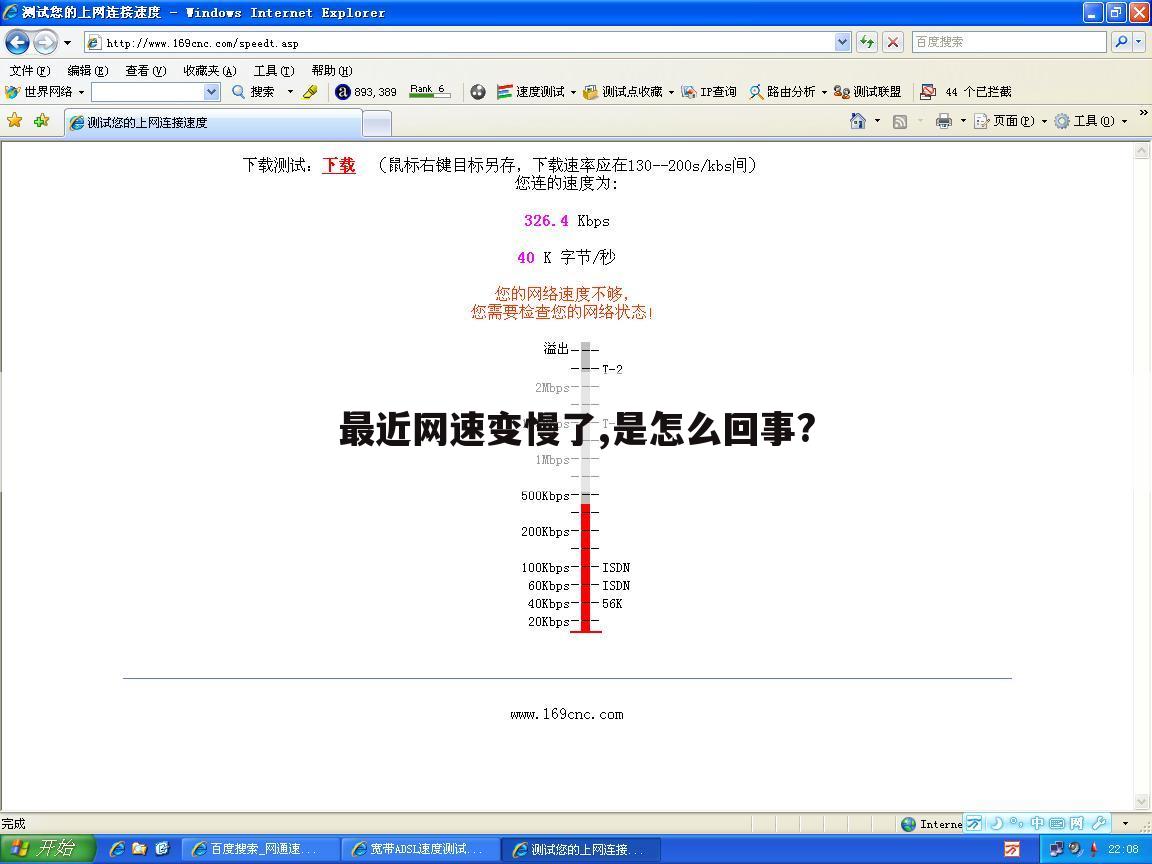Go back with the Back arrow button
1152x864 pixels.
click(18, 43)
